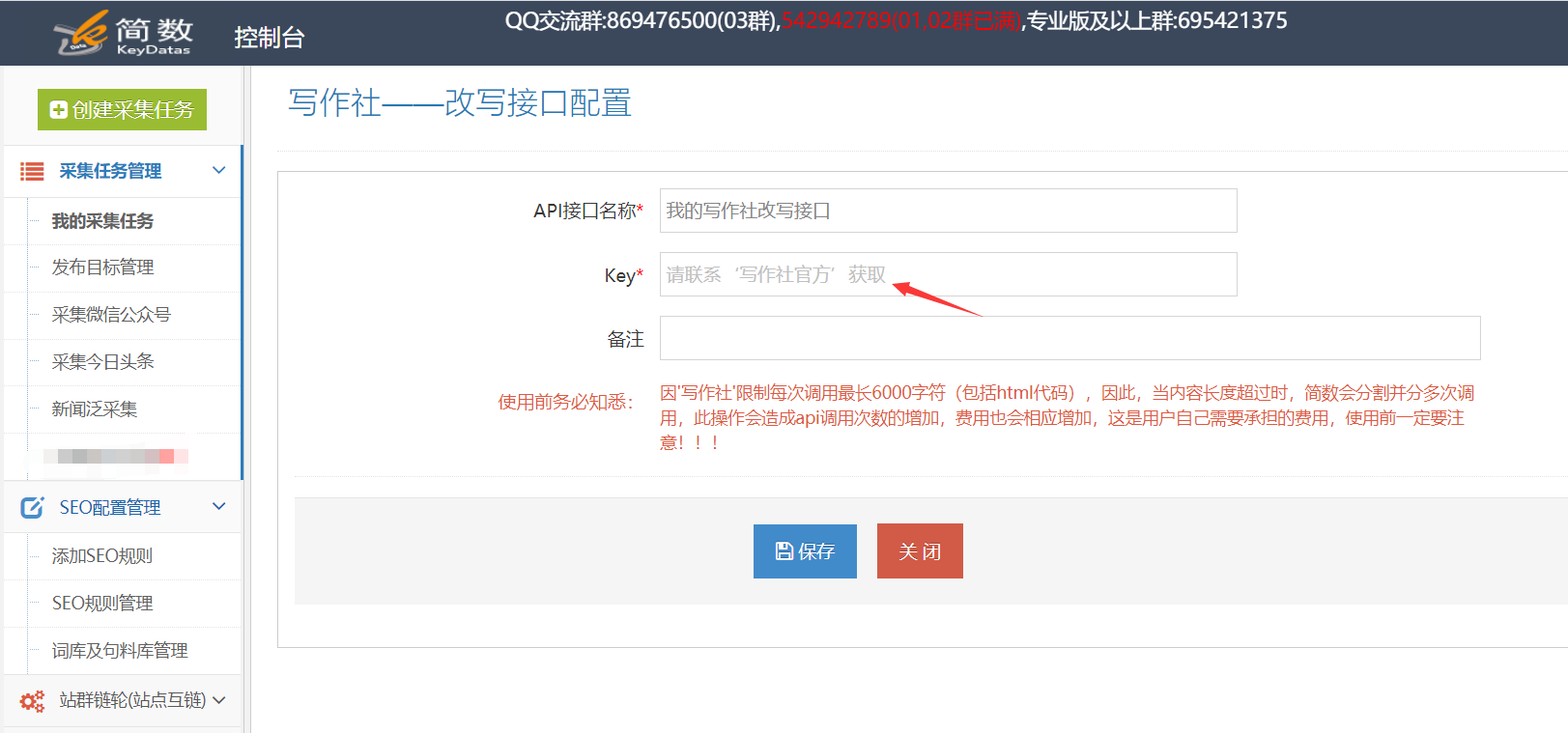The height and width of the screenshot is (733, 1568).
Task: Open the 控制台 dashboard link
Action: (270, 38)
